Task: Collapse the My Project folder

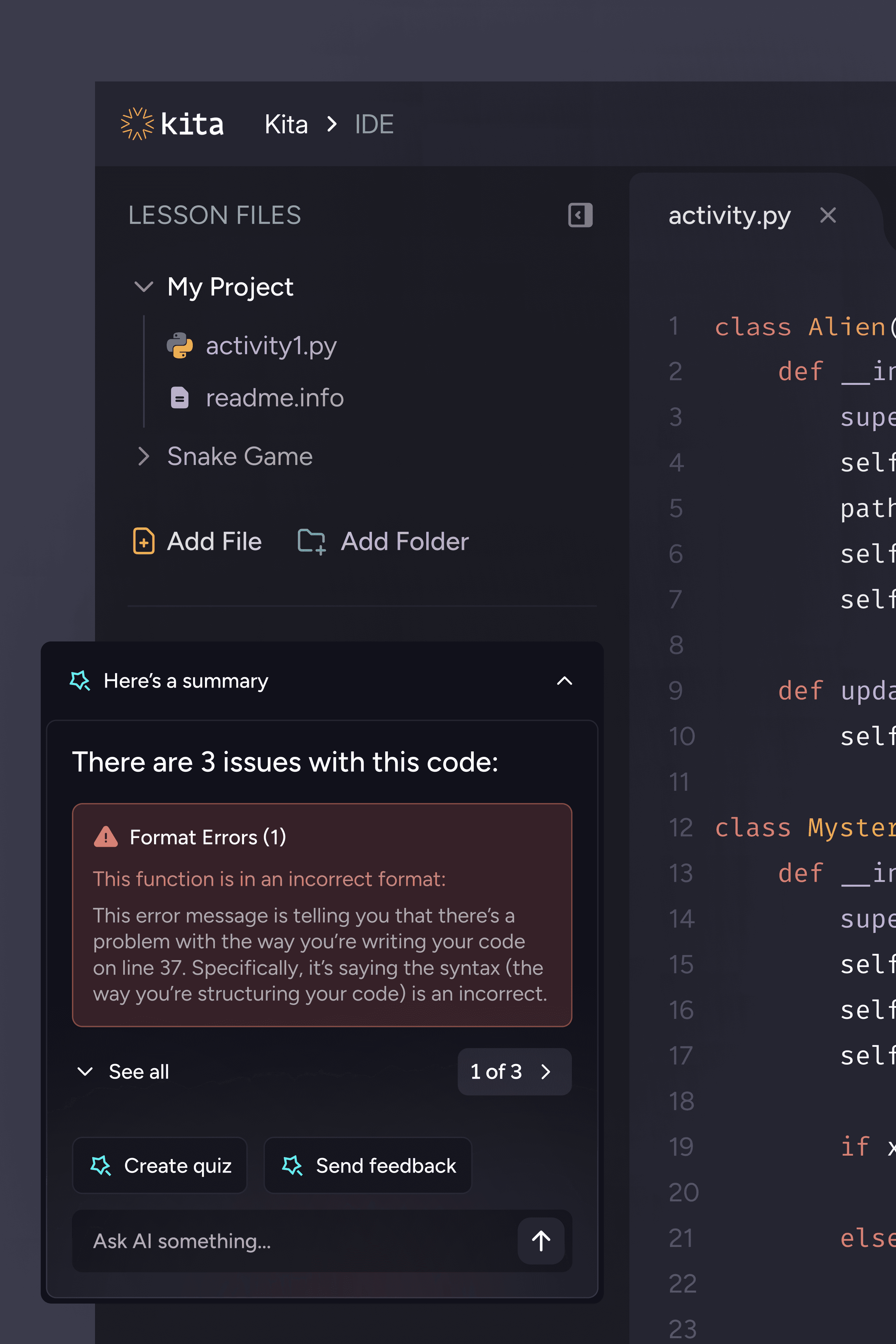Action: [144, 287]
